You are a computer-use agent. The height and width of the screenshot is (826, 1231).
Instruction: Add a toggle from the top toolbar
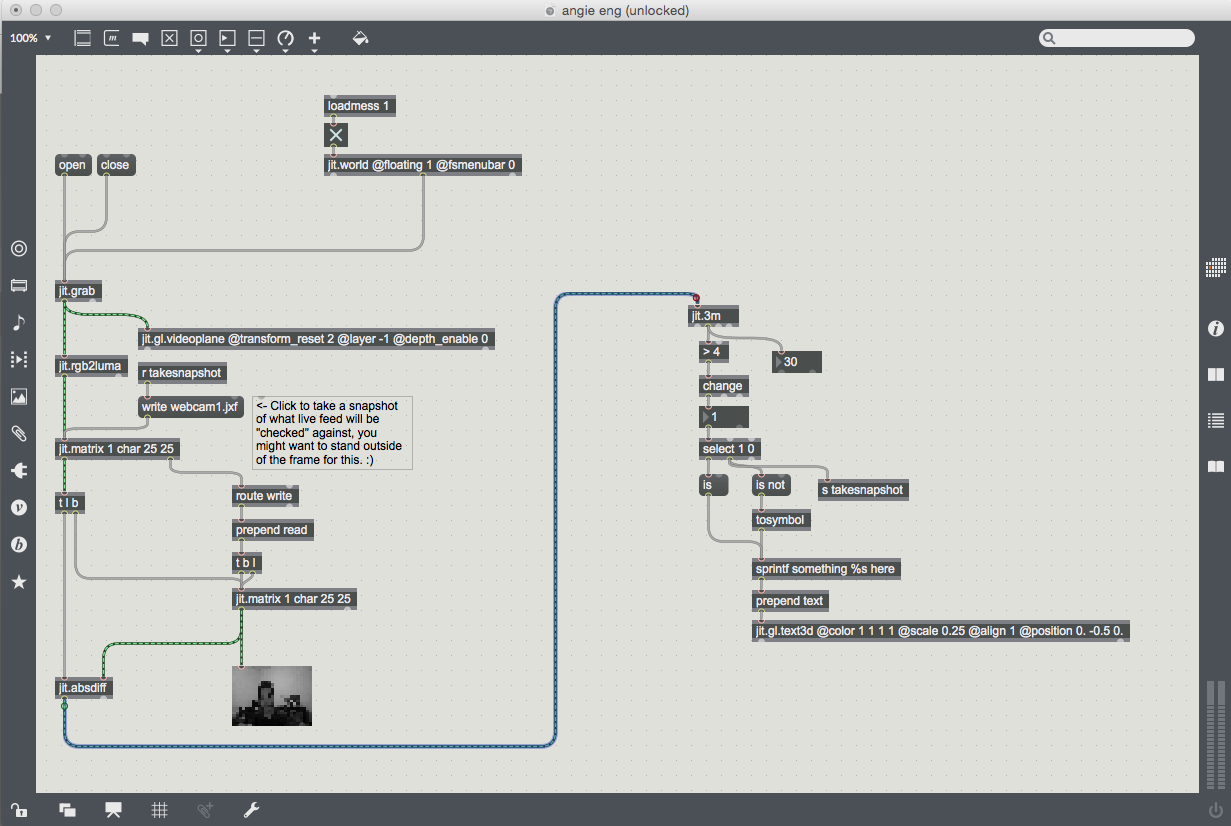pyautogui.click(x=169, y=38)
